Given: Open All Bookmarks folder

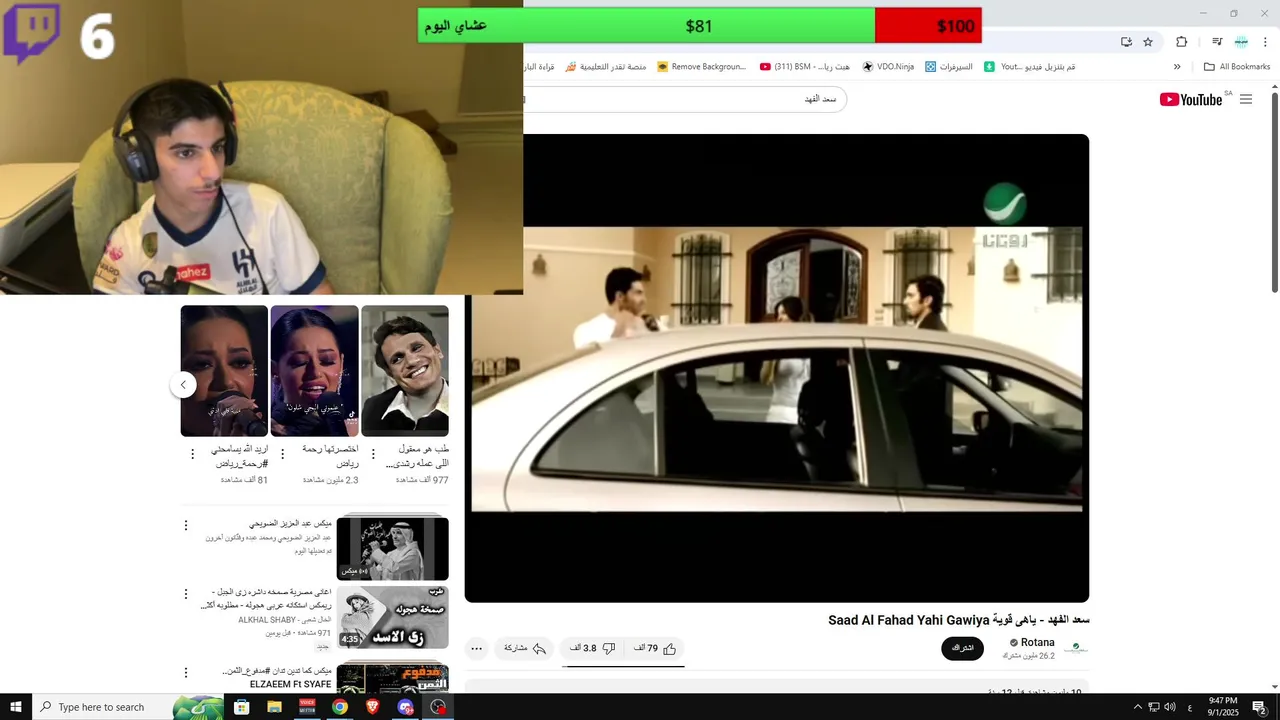Looking at the screenshot, I should click(x=1237, y=67).
